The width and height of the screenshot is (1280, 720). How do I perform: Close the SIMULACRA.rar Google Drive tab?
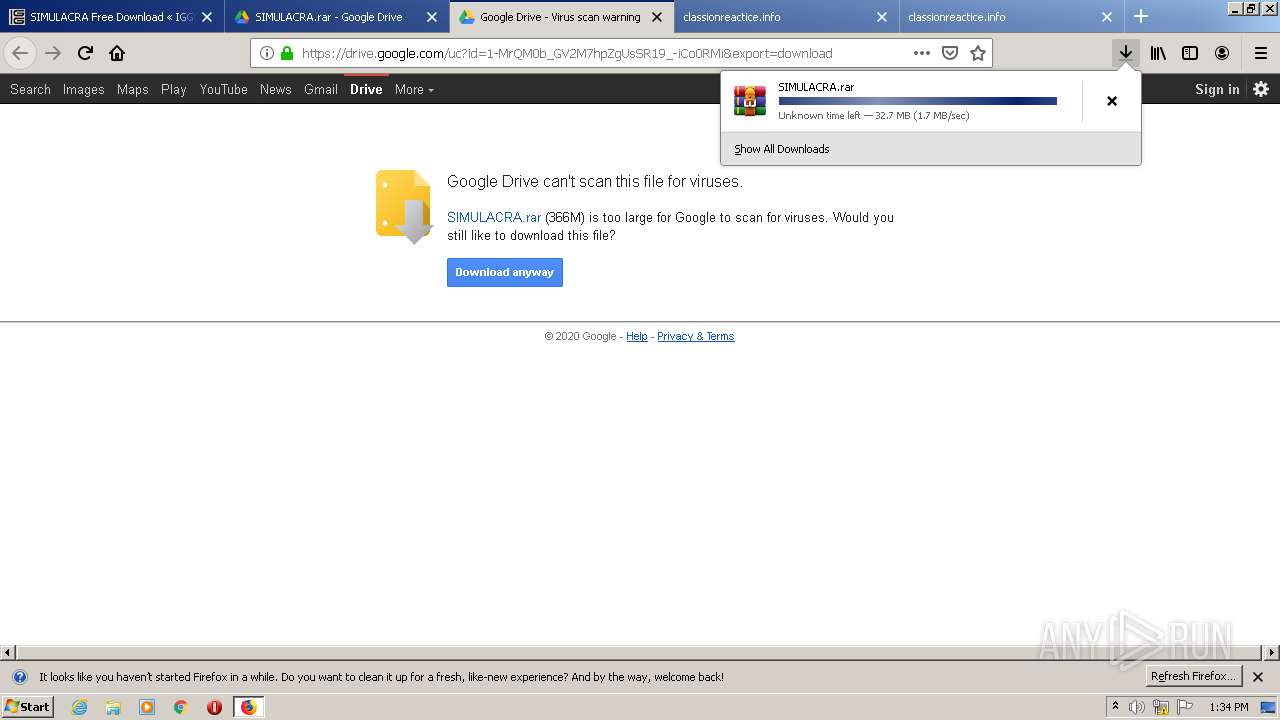432,17
